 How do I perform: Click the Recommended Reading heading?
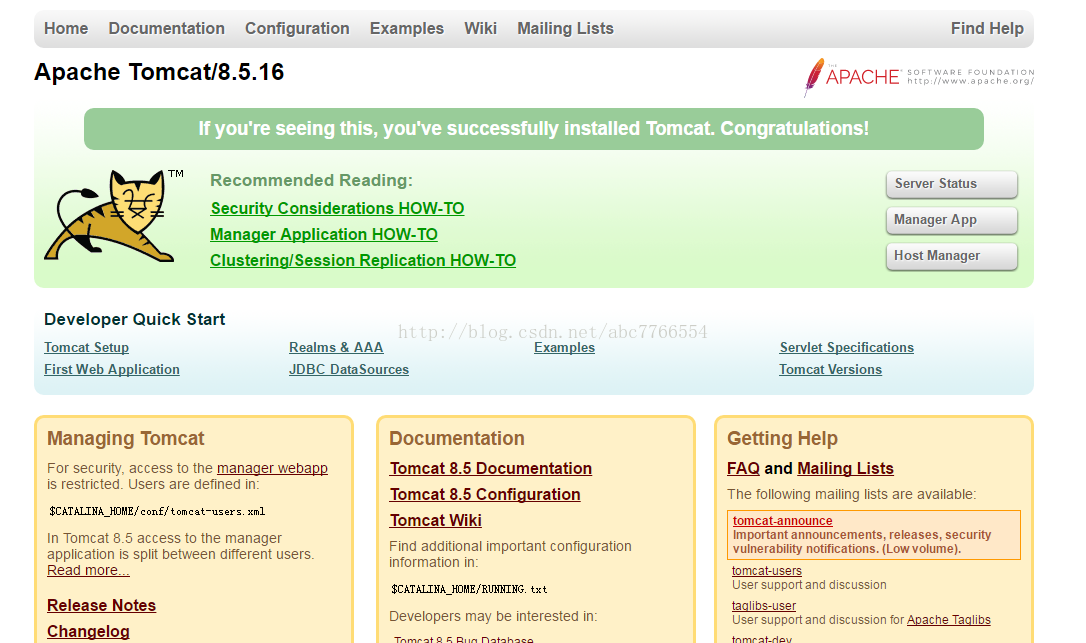coord(311,181)
